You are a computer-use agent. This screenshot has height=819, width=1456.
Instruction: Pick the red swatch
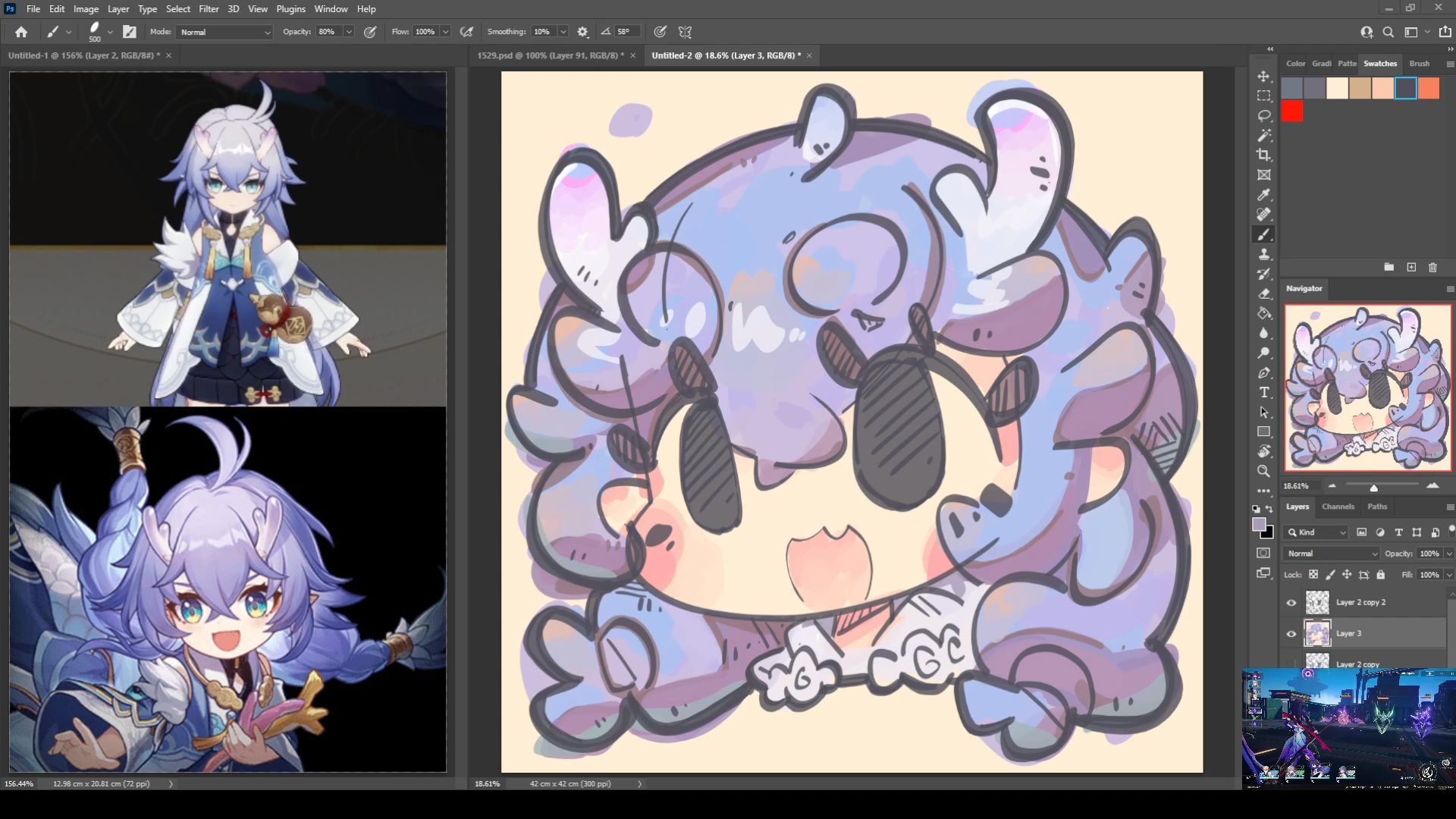pyautogui.click(x=1292, y=112)
